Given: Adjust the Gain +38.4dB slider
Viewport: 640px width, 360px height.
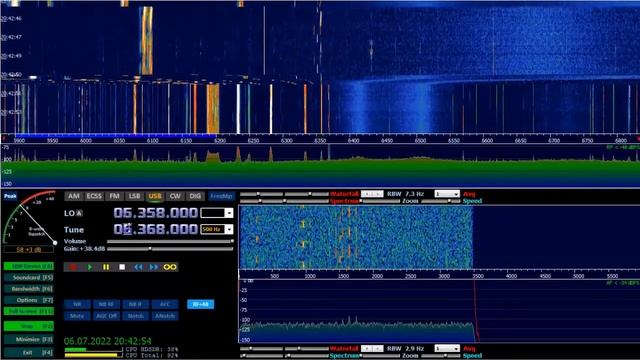Looking at the screenshot, I should click(x=170, y=249).
